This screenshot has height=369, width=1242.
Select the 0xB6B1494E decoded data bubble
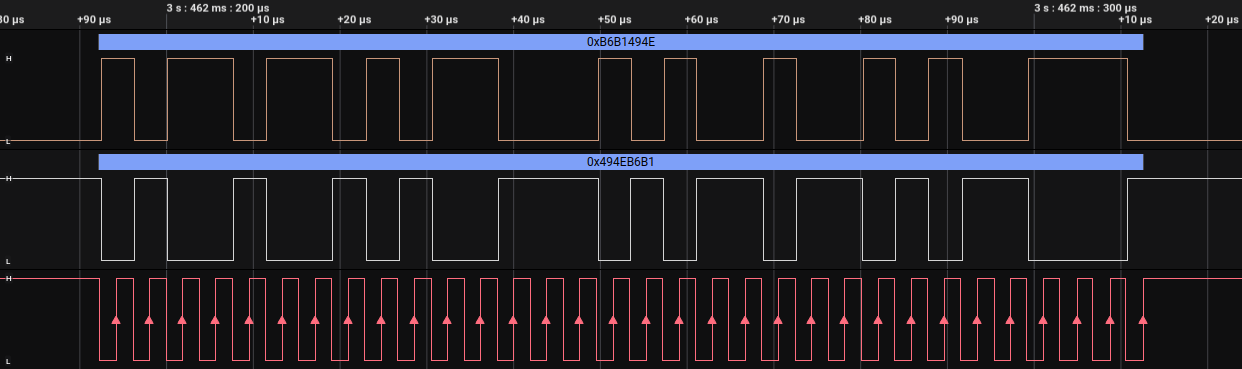(x=620, y=42)
